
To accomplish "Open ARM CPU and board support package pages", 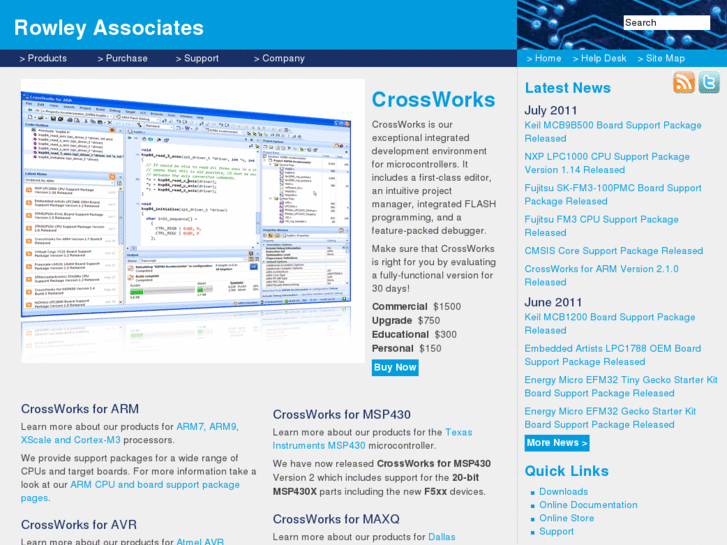I will pos(130,491).
